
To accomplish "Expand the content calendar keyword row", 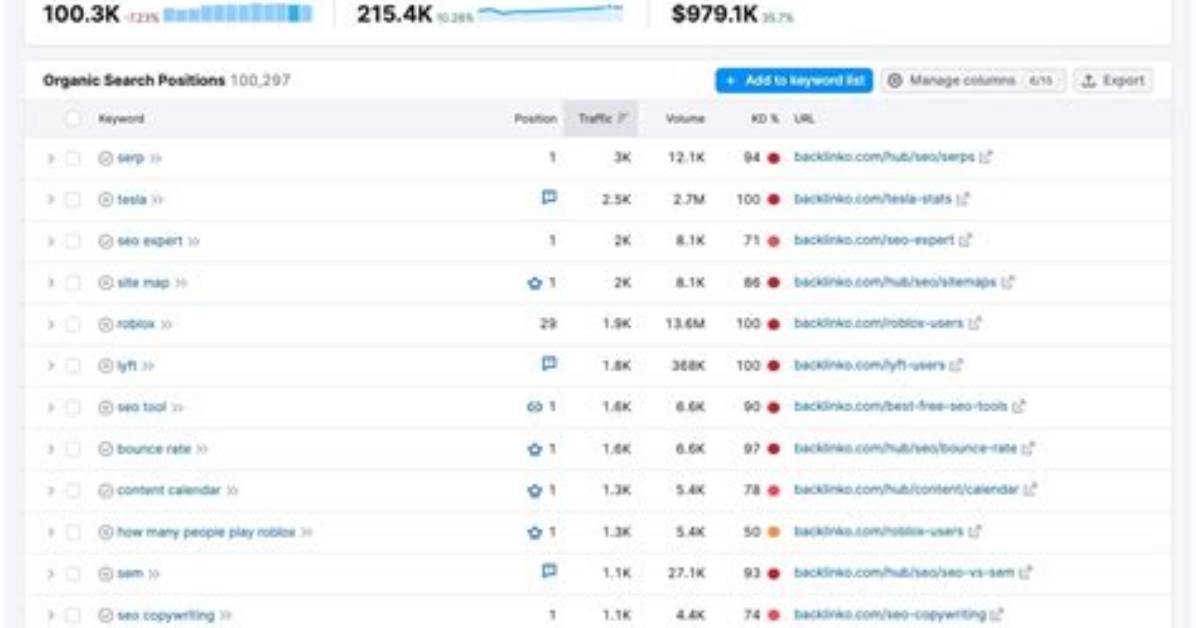I will tap(50, 491).
